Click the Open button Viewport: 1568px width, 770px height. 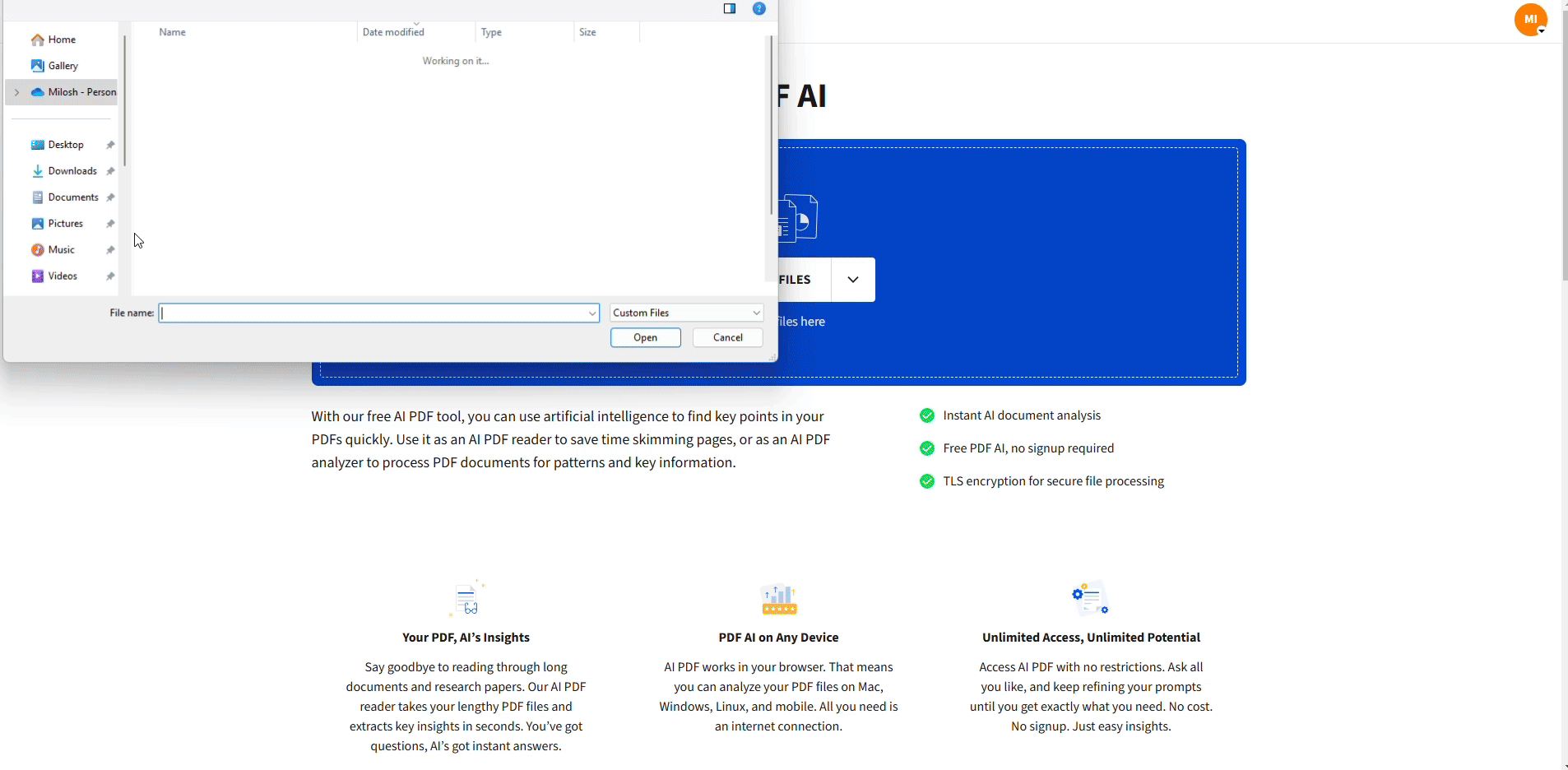pos(646,337)
